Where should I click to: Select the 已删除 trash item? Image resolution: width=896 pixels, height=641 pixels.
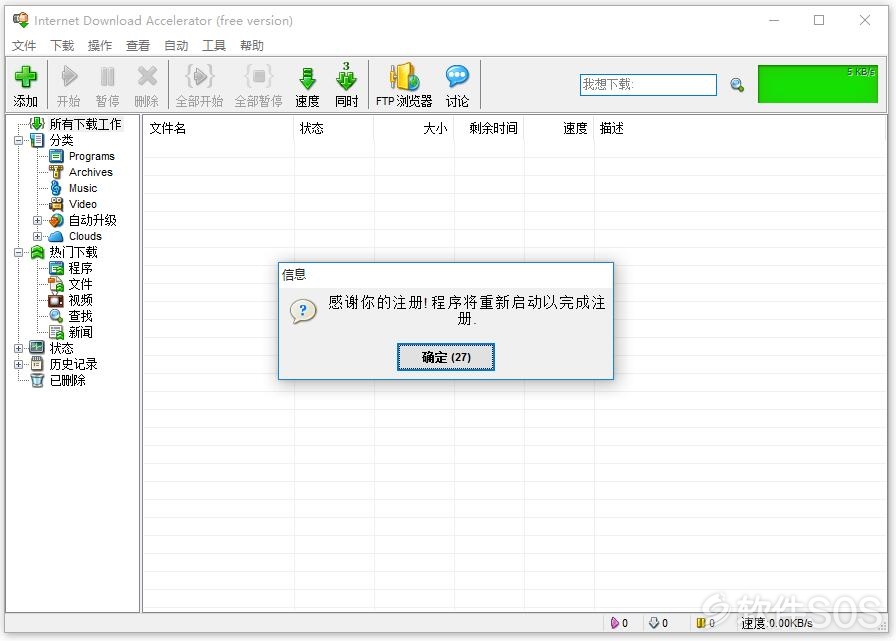click(x=67, y=380)
